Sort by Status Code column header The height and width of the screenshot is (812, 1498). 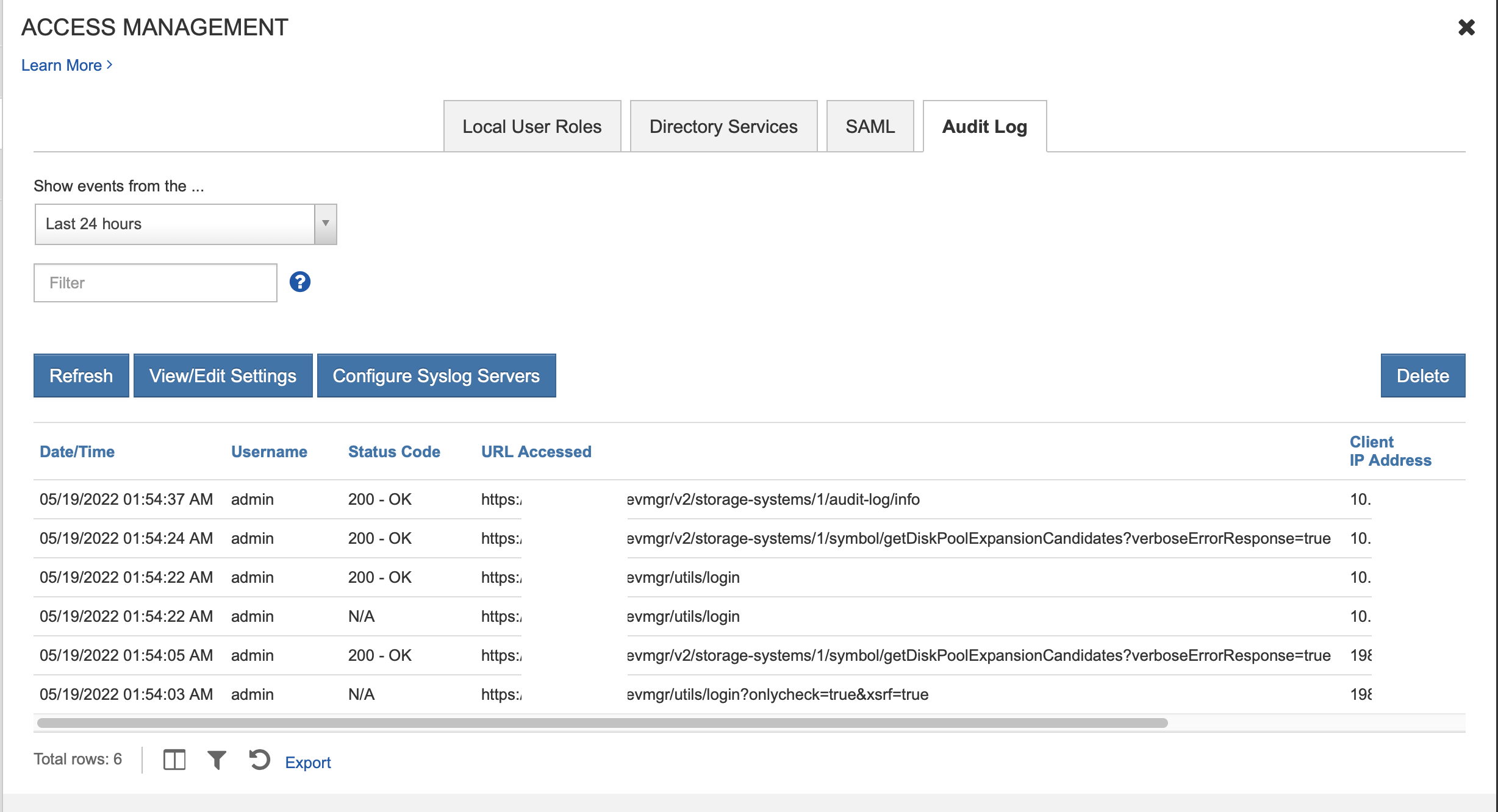[393, 452]
